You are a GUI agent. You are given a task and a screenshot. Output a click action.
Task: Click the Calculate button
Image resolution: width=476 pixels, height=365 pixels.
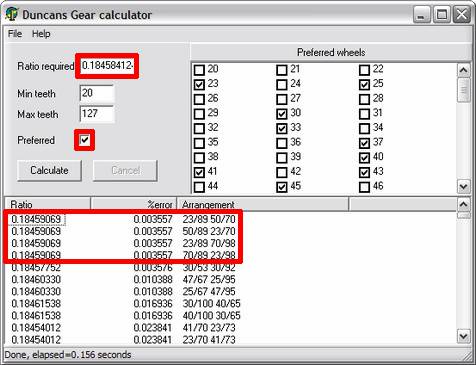pyautogui.click(x=49, y=170)
